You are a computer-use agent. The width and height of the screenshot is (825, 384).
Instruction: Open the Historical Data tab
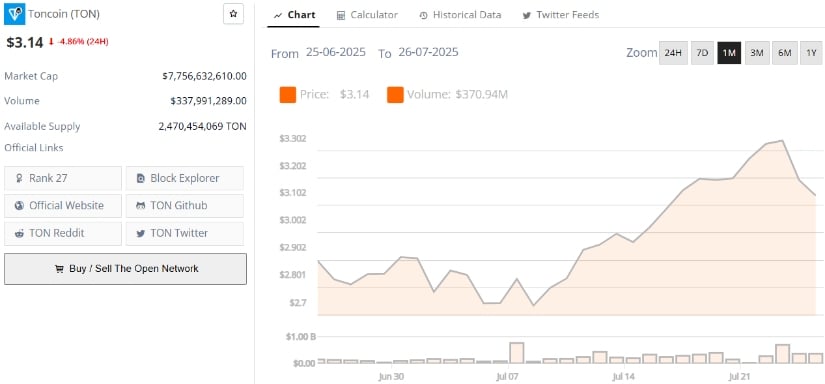[460, 15]
